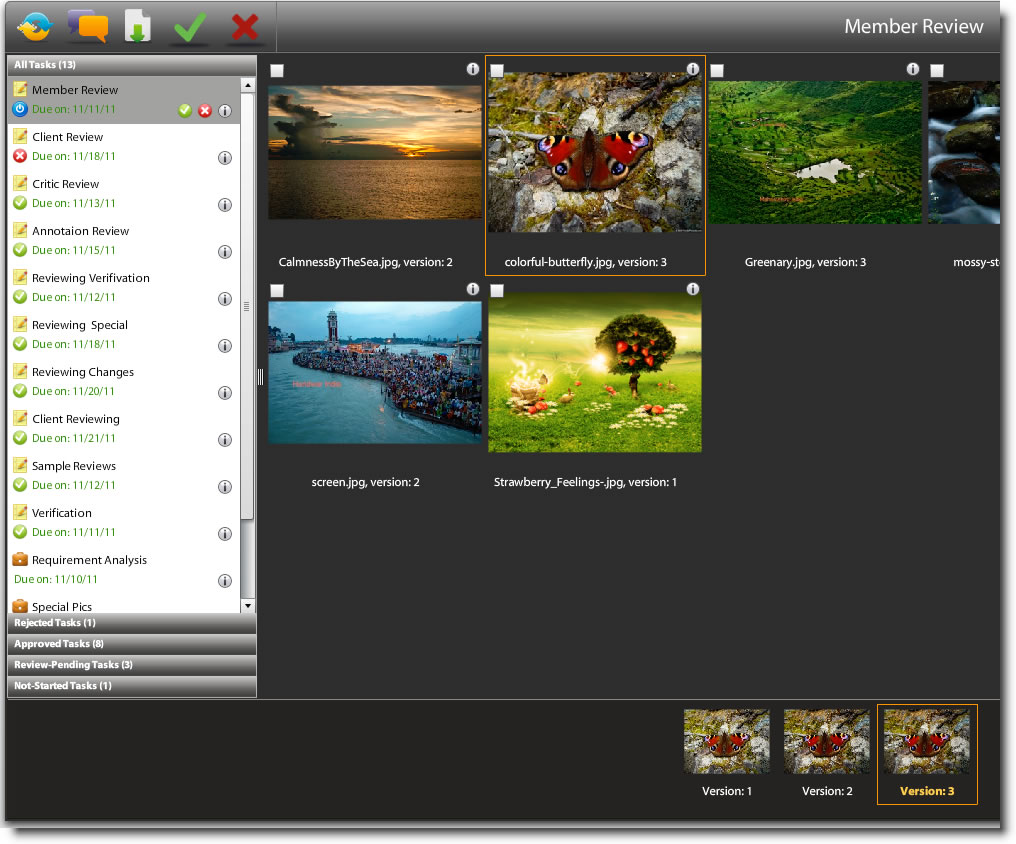1016x844 pixels.
Task: Select the Client Reviewing task
Action: point(124,429)
